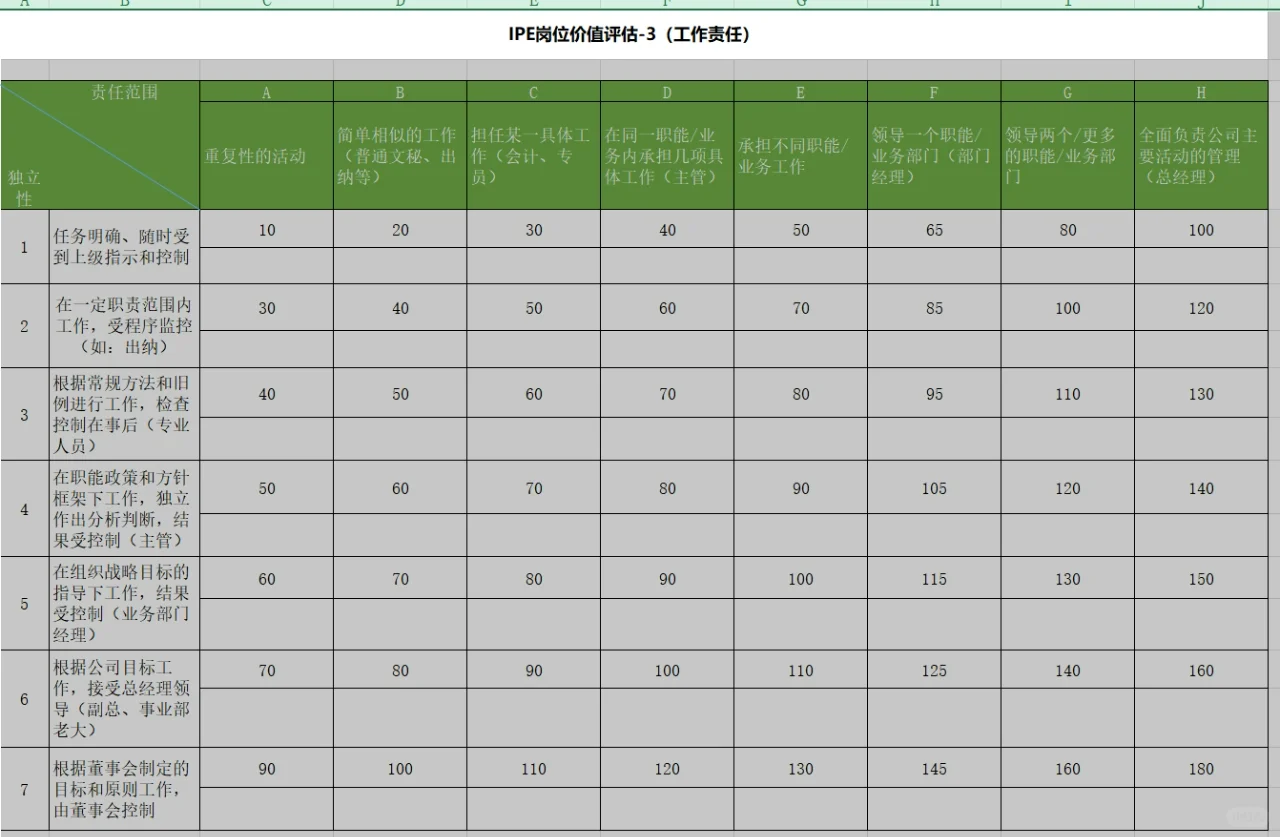
Task: Select the cell containing value 10
Action: 266,229
